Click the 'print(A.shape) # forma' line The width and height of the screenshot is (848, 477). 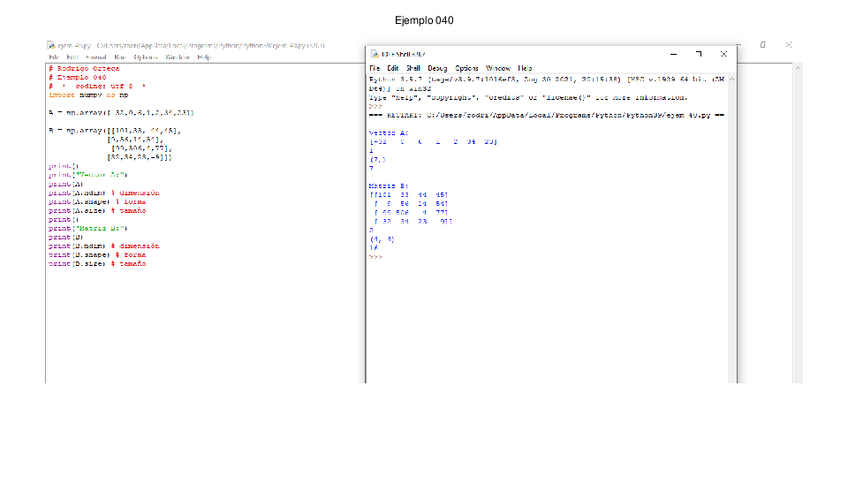pos(97,202)
